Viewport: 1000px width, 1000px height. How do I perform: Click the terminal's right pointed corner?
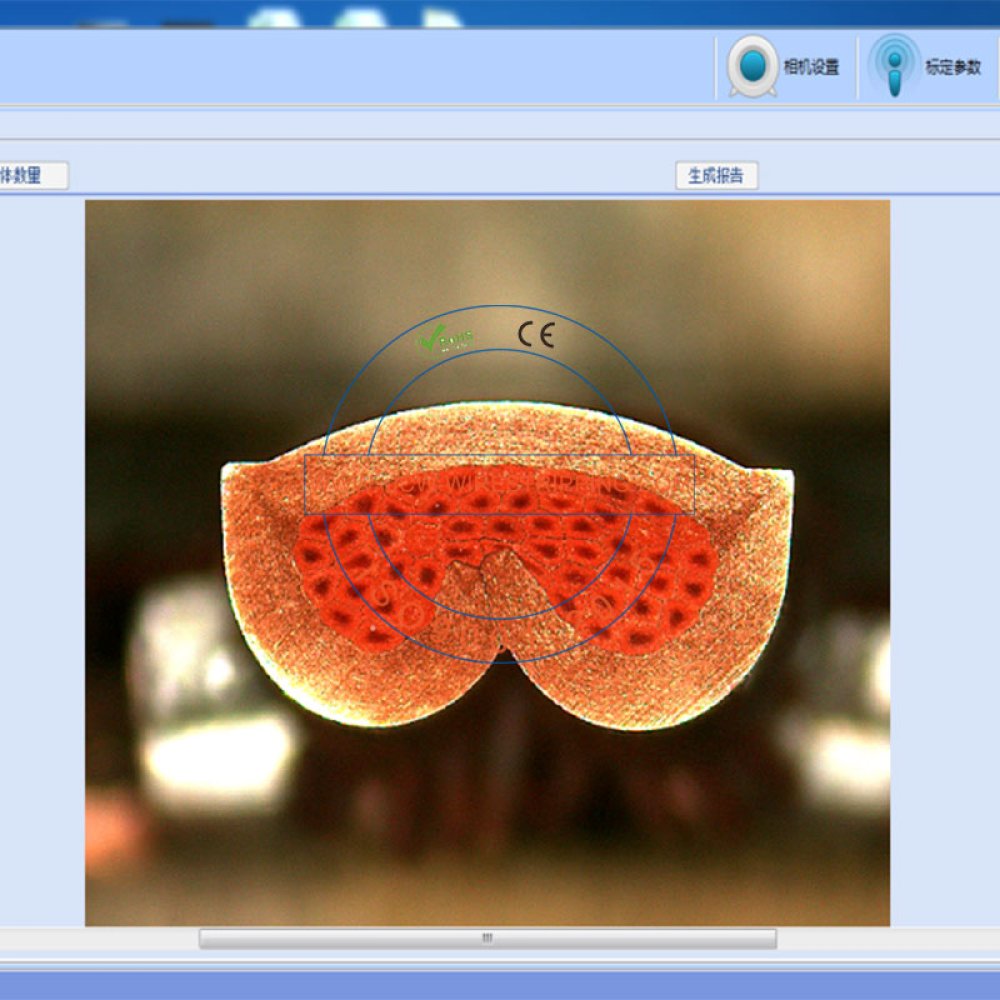tap(790, 474)
